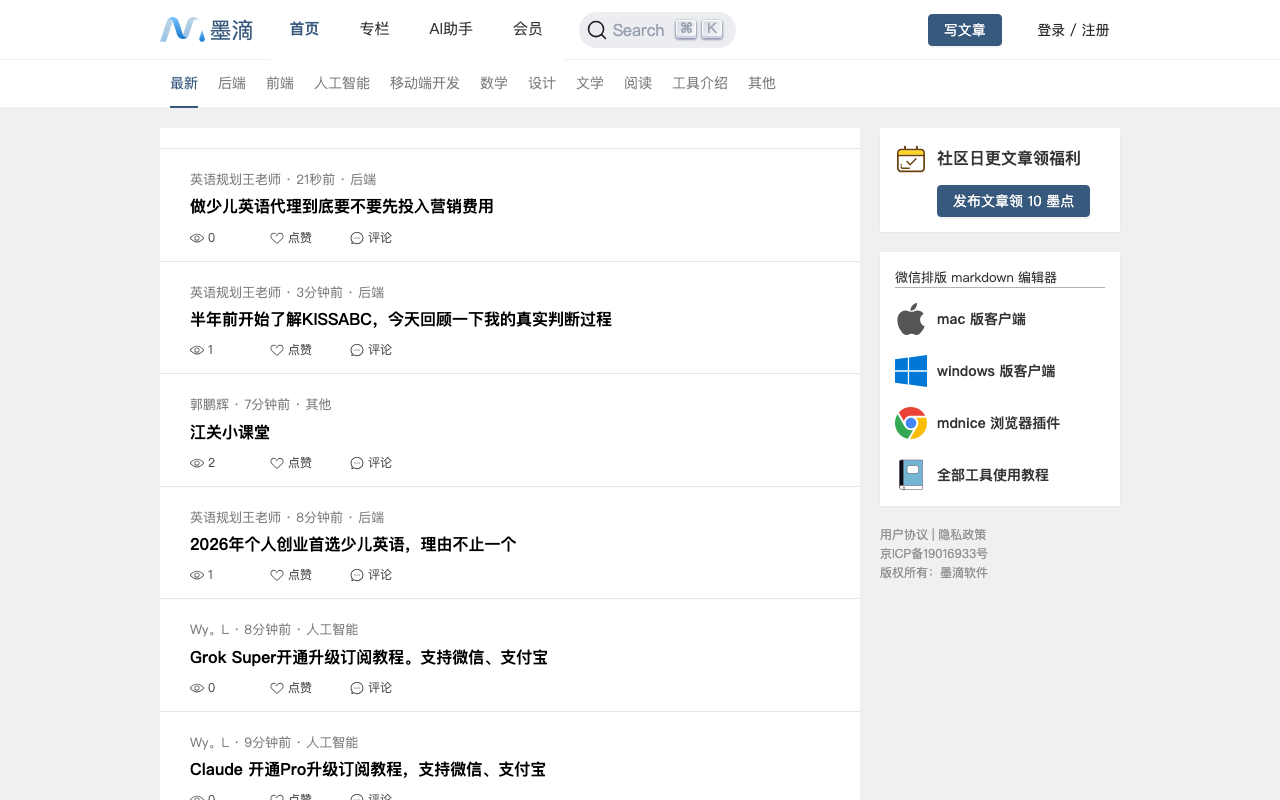
Task: Click the Apple icon for mac client
Action: pos(911,319)
